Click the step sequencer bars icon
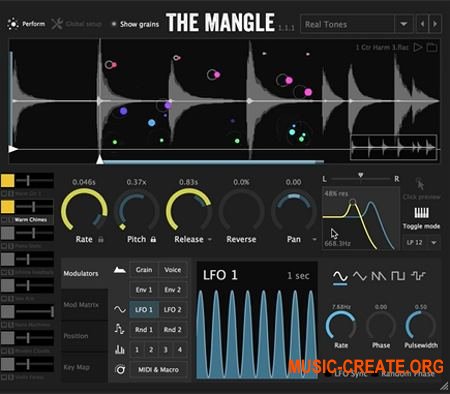Viewport: 450px width, 394px height. pyautogui.click(x=120, y=349)
